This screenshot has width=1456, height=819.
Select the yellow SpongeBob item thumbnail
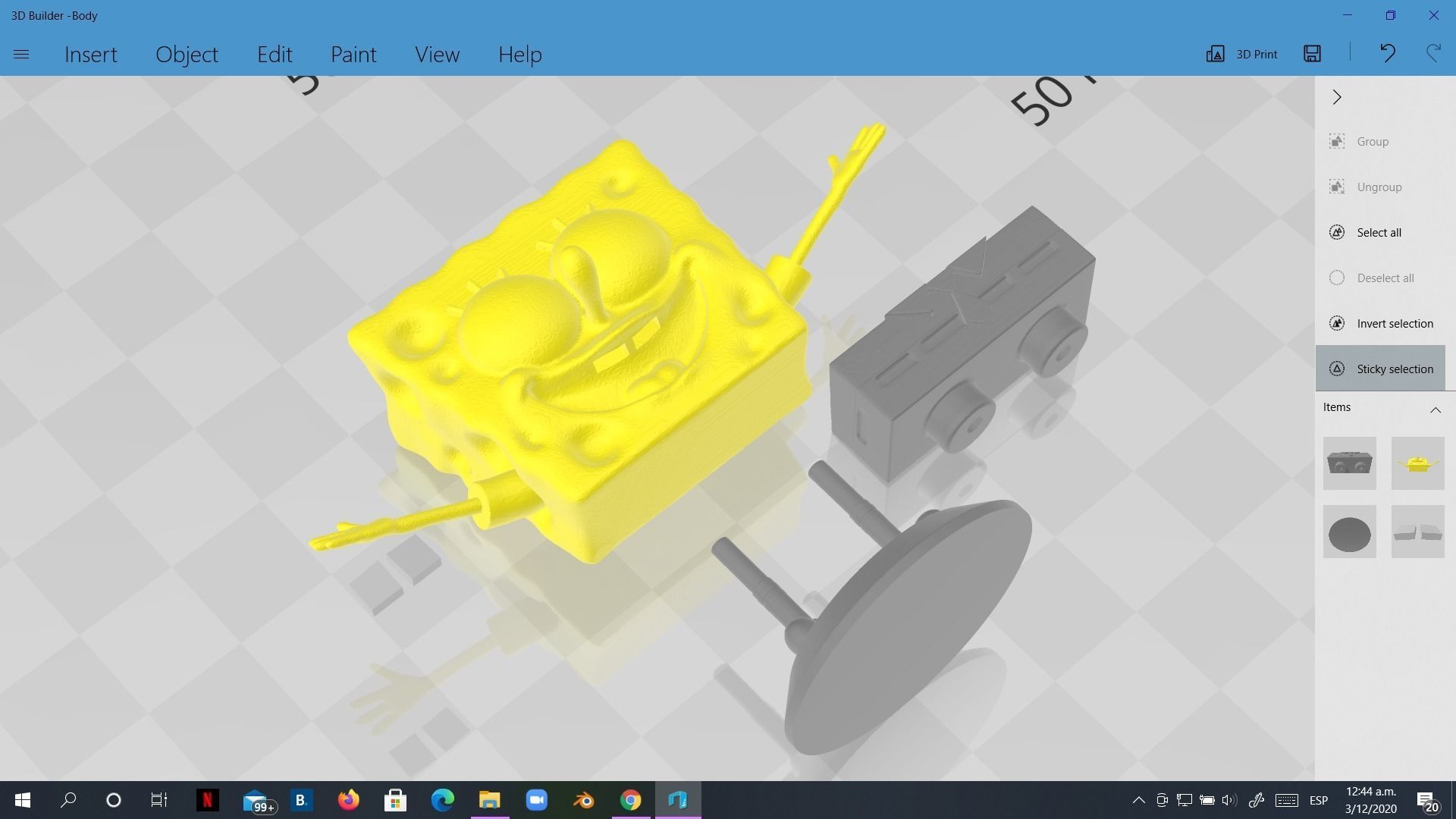[x=1417, y=463]
